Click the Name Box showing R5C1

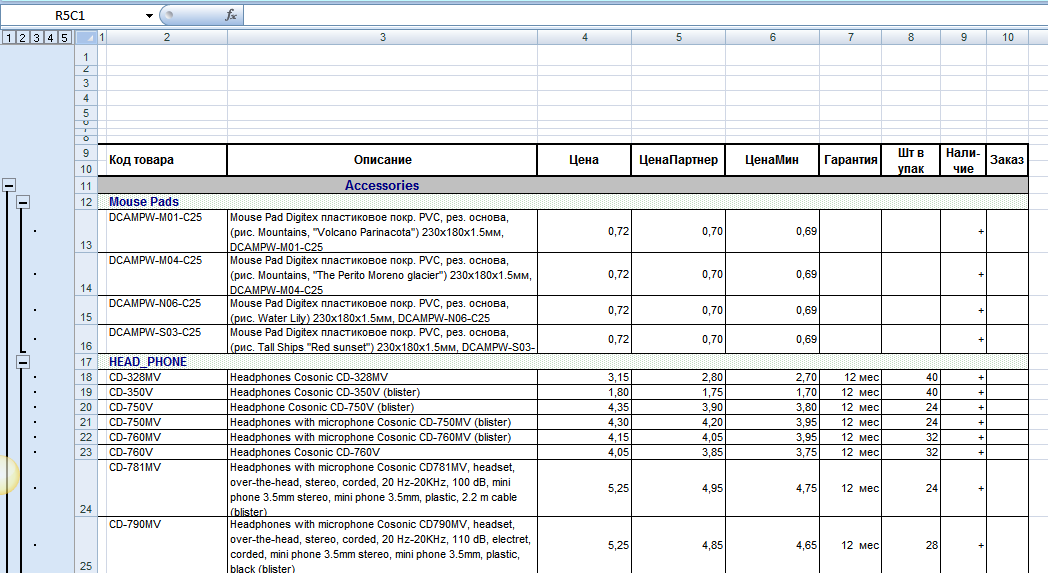point(70,15)
